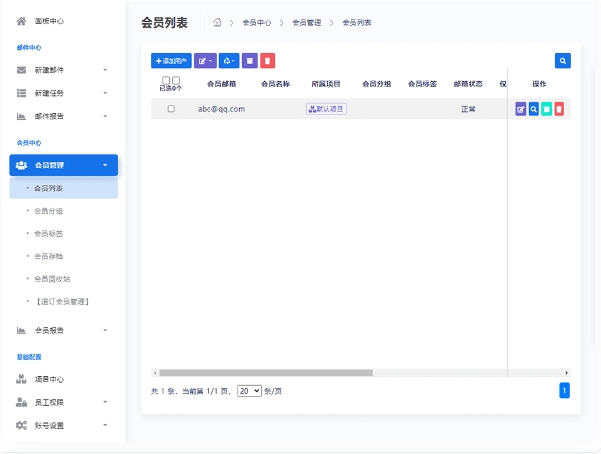Click the blue search icon in toolbar
Screen dimensions: 601x454
pyautogui.click(x=563, y=61)
